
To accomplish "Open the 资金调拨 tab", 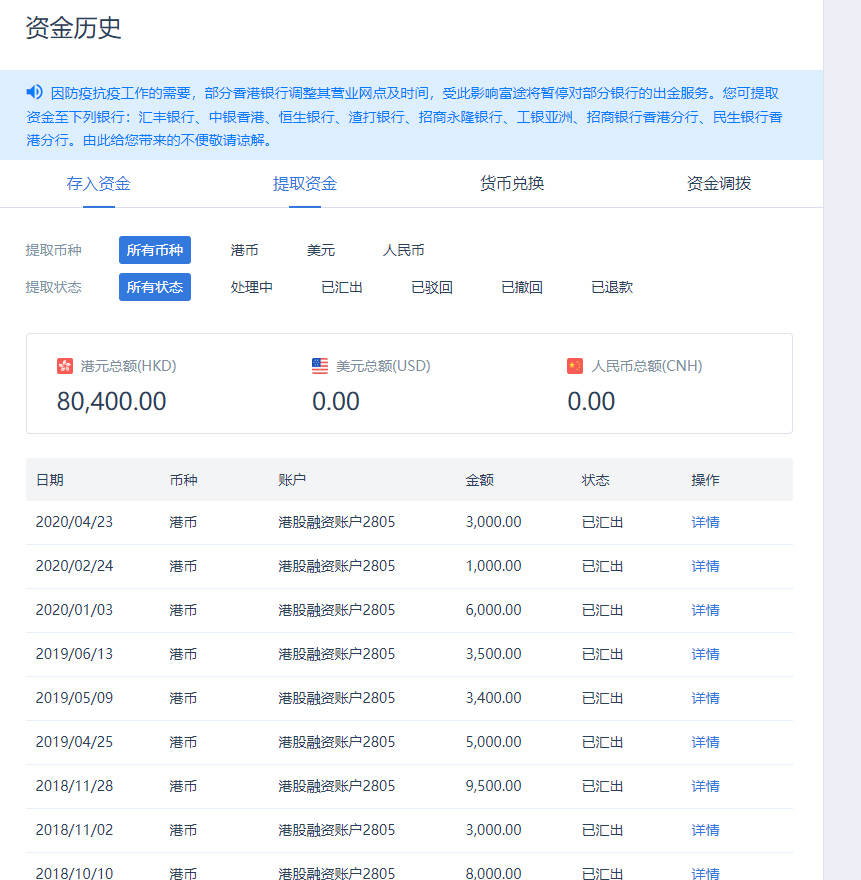I will tap(719, 184).
